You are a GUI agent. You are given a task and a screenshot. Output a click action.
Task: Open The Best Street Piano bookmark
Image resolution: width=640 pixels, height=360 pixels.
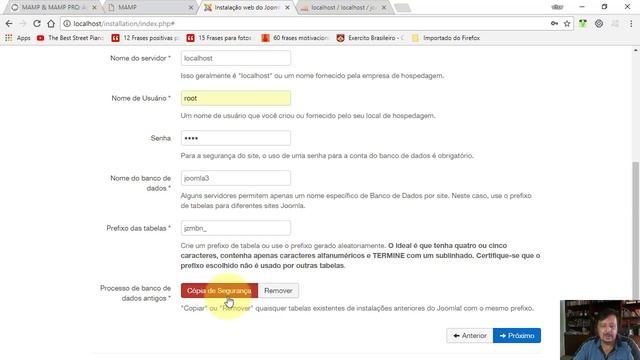(70, 38)
